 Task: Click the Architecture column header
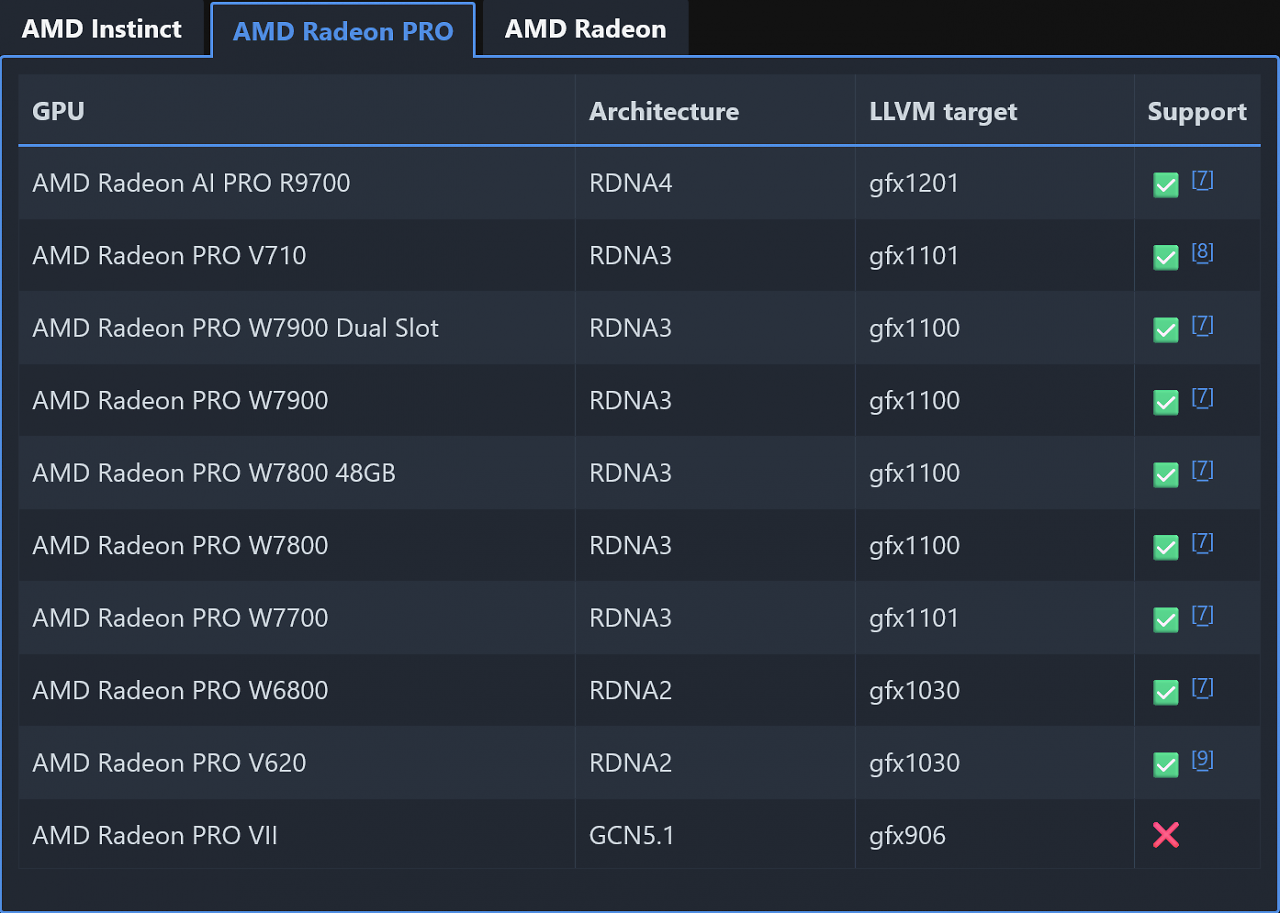[x=664, y=111]
